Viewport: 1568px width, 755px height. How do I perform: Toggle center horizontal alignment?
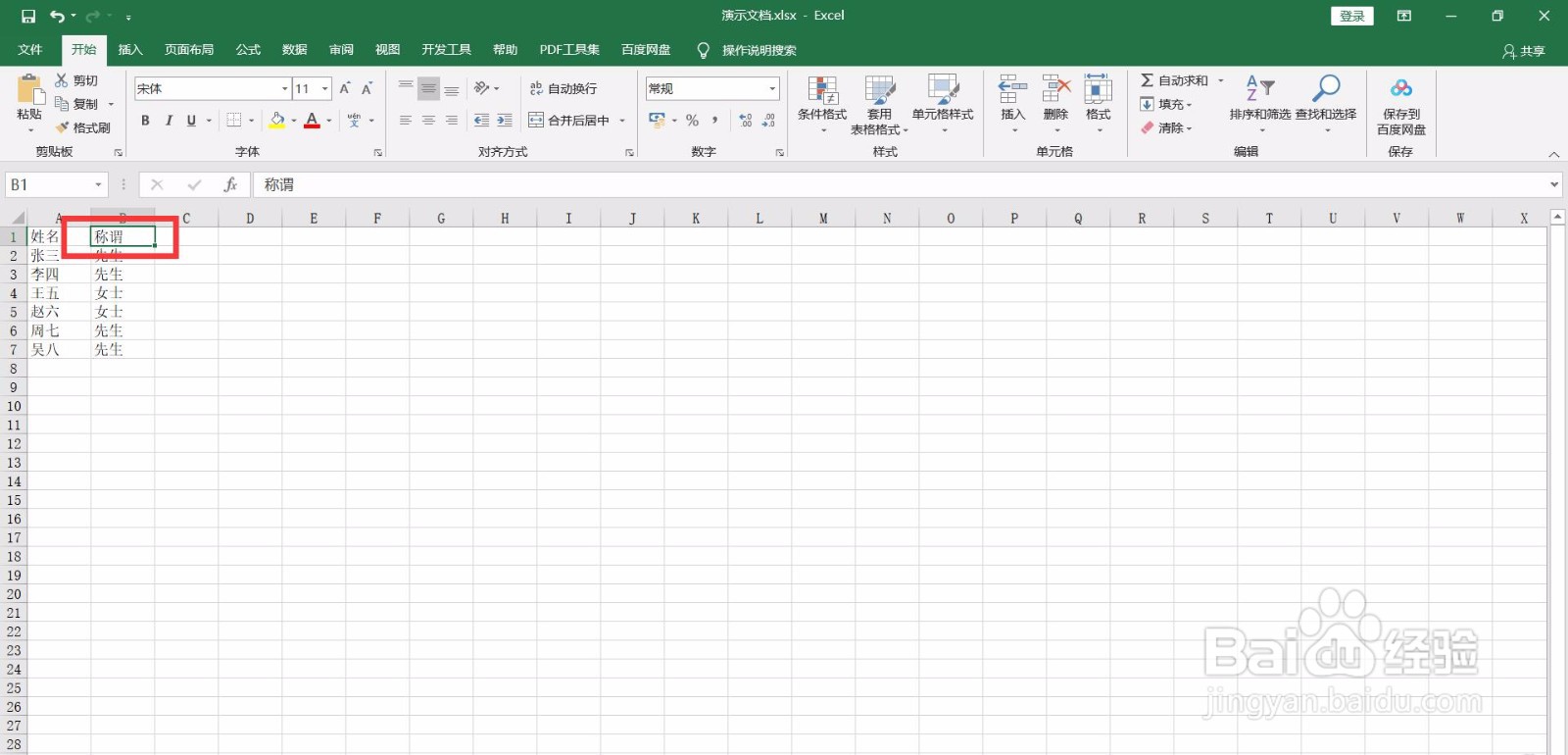point(428,120)
